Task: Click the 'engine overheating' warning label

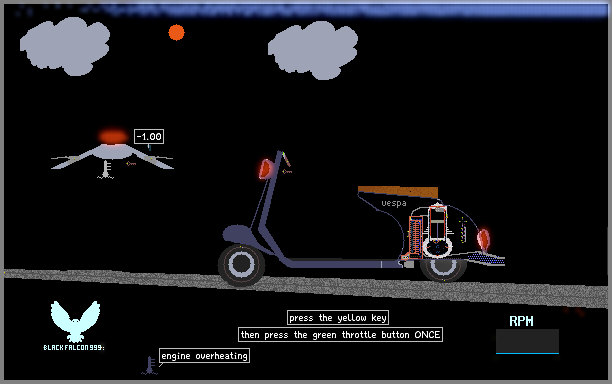Action: (205, 356)
